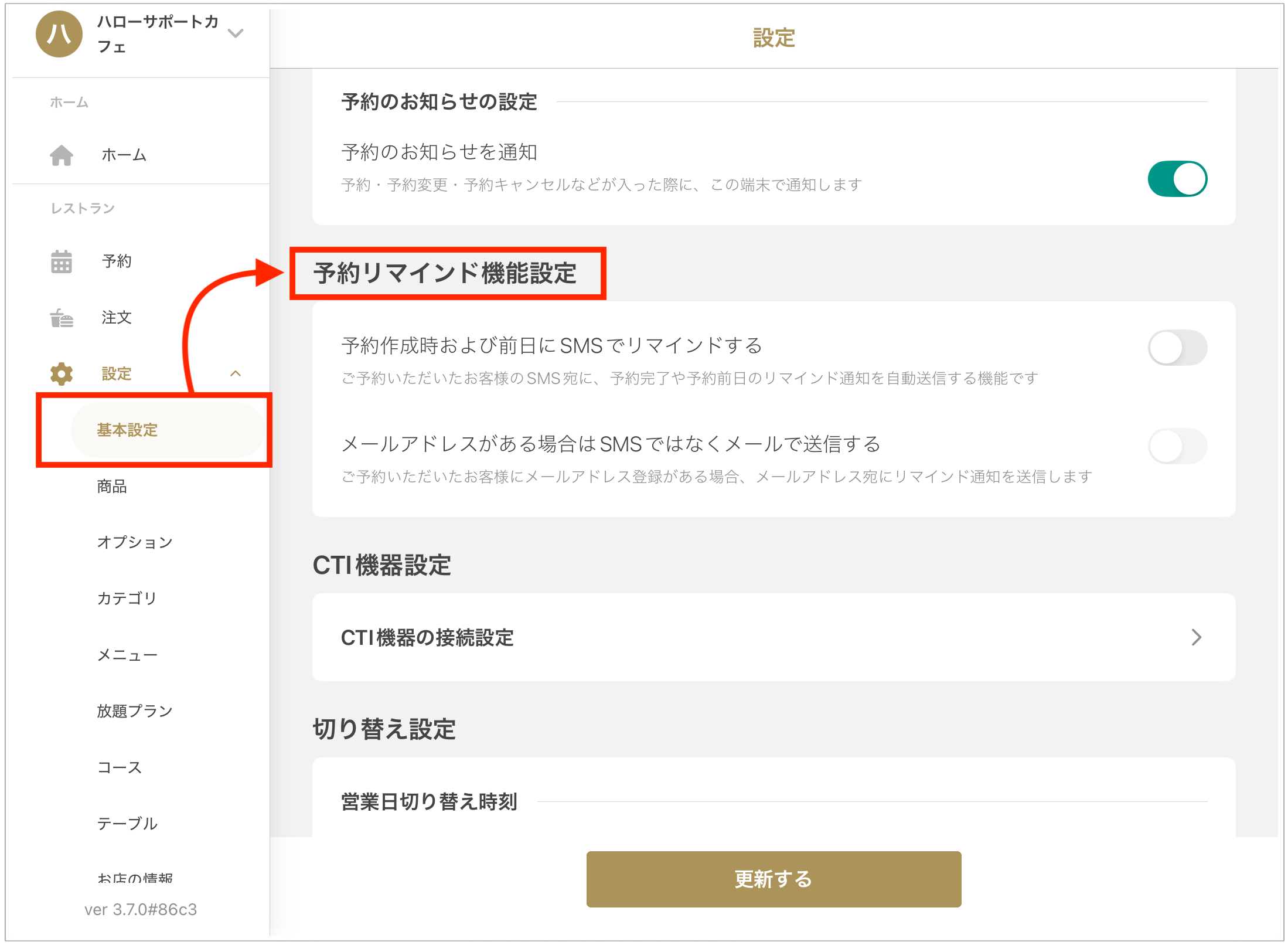Click the home icon in the sidebar
Screen dimensions: 1288x945
62,155
